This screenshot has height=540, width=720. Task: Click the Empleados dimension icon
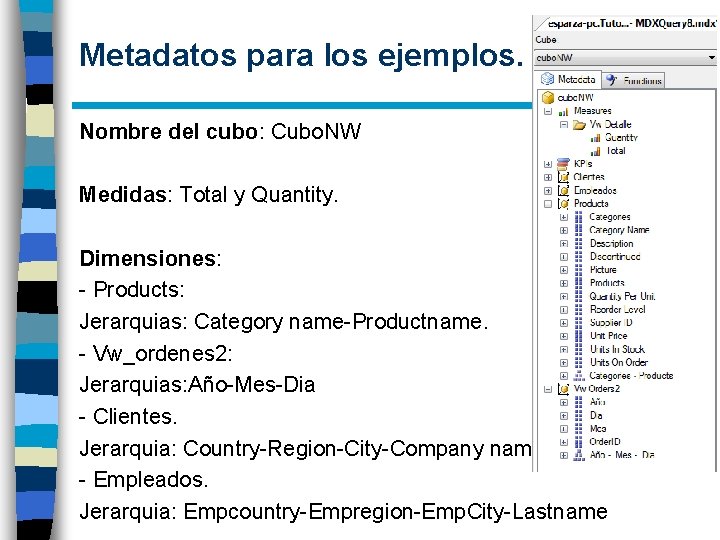(x=563, y=191)
